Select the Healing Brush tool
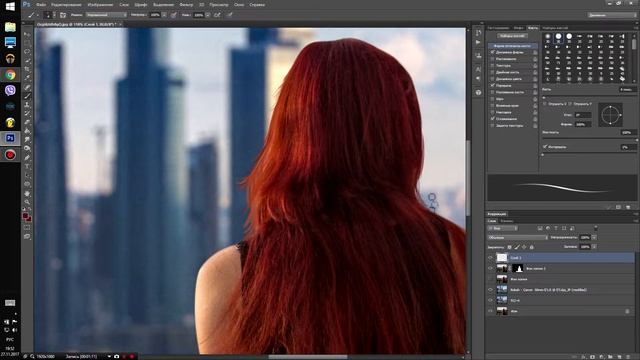640x360 pixels. click(27, 87)
